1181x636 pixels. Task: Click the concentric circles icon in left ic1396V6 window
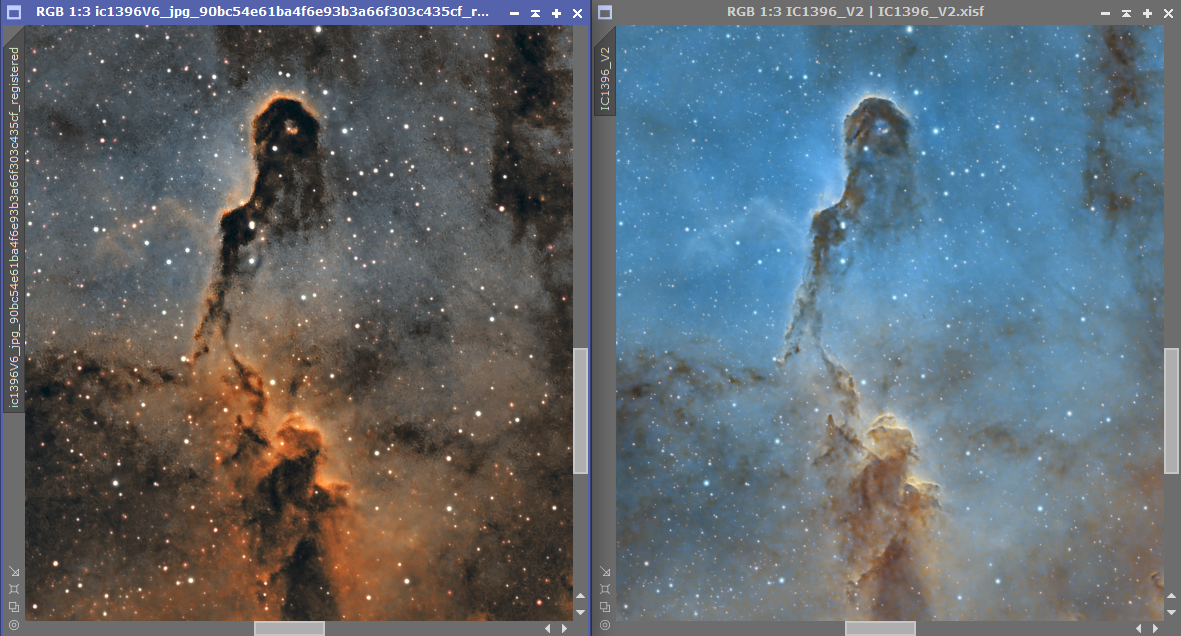point(14,625)
